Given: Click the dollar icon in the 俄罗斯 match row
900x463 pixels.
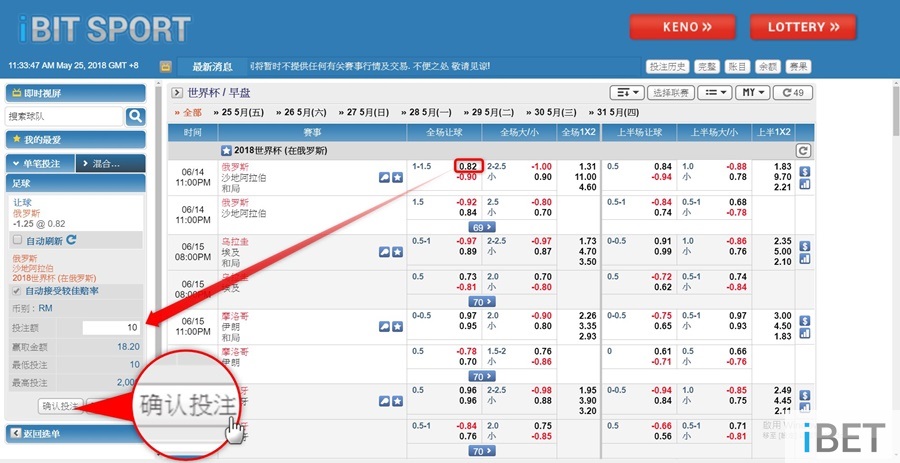Looking at the screenshot, I should [805, 172].
